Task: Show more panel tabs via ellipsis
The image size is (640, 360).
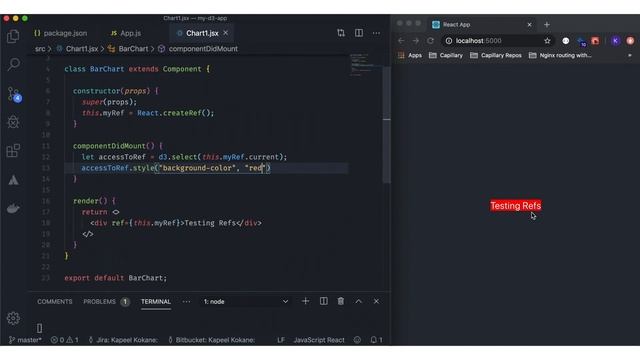Action: coord(186,302)
